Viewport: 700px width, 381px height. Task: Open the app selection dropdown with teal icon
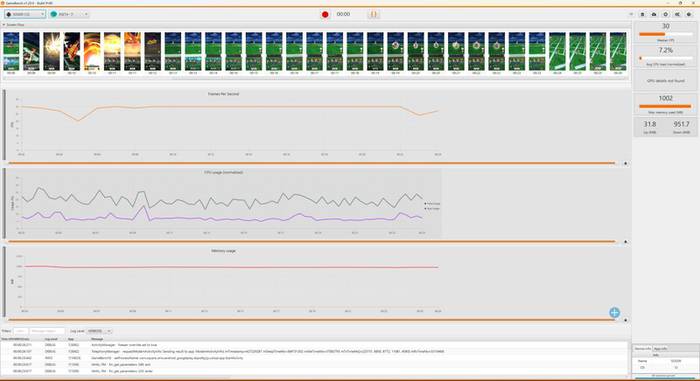click(69, 14)
